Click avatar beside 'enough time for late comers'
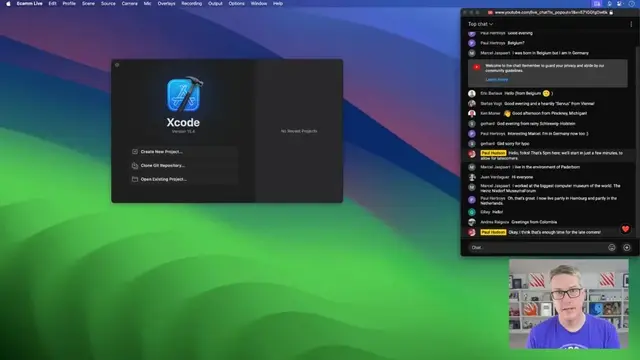 pyautogui.click(x=472, y=232)
